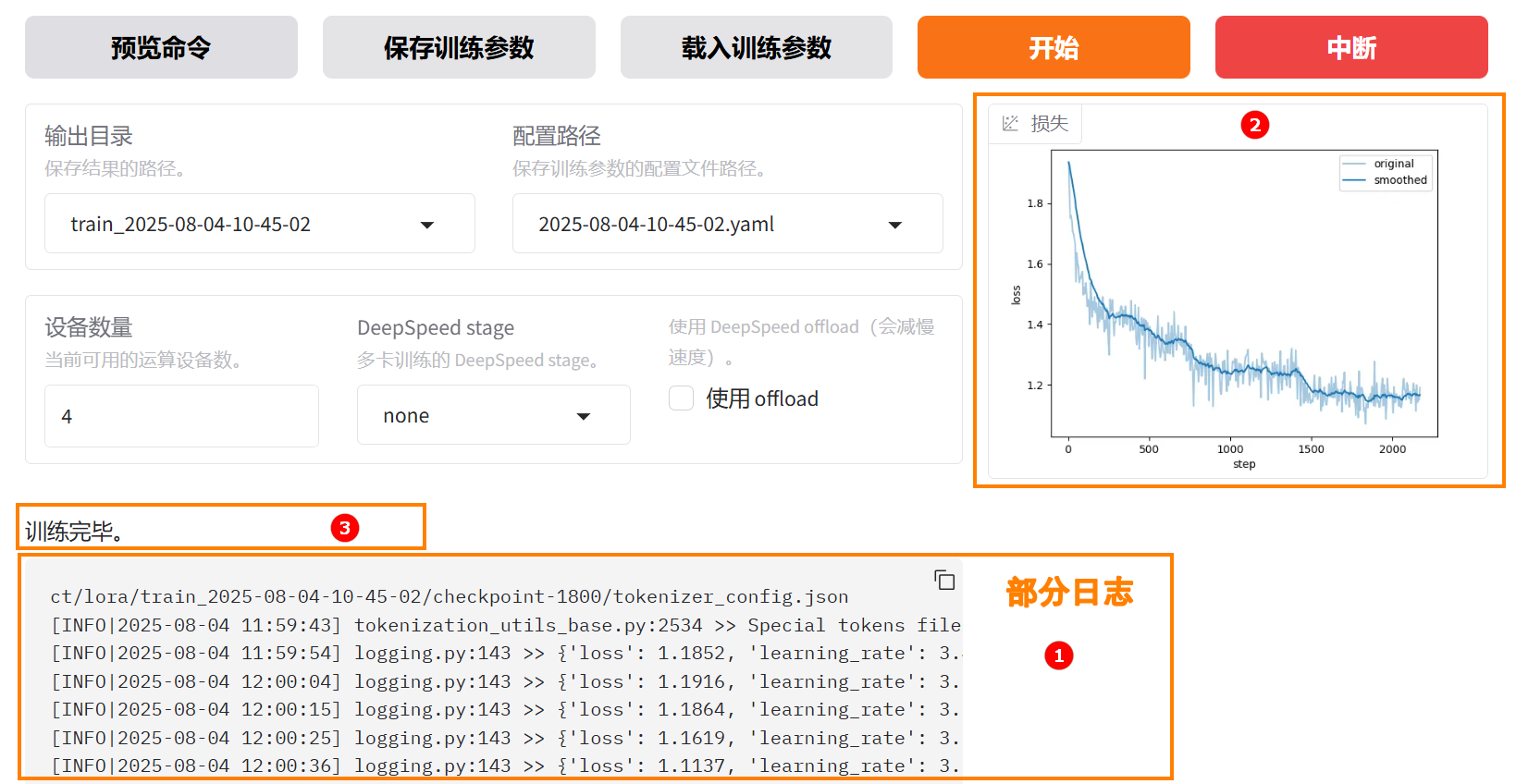Click the orange 部分日志 label

[x=1068, y=592]
